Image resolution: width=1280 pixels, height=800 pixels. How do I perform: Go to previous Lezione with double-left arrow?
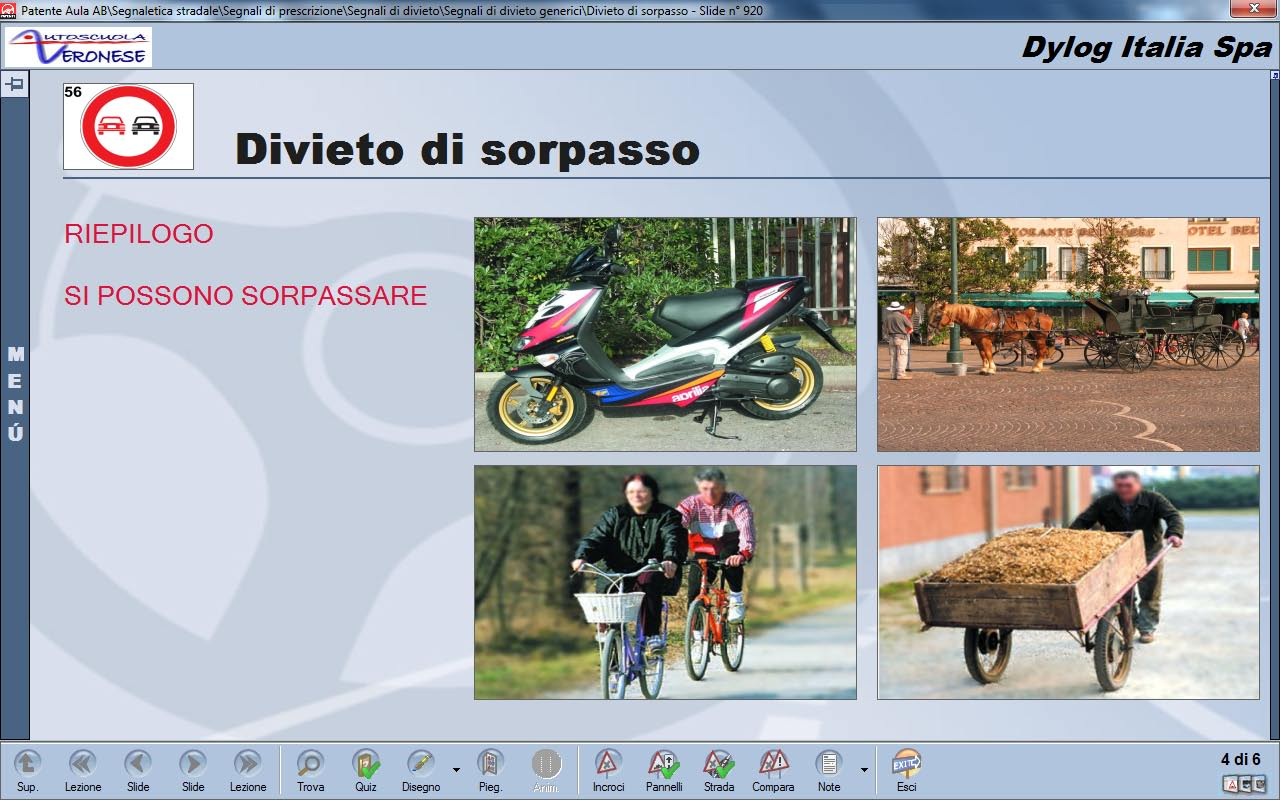point(83,770)
